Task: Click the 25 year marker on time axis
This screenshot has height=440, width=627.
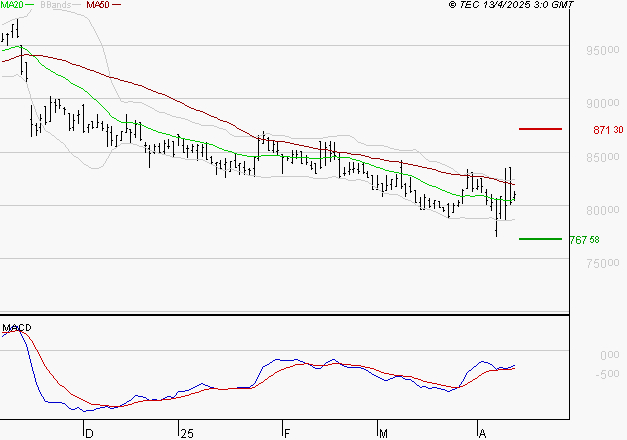Action: (x=185, y=433)
